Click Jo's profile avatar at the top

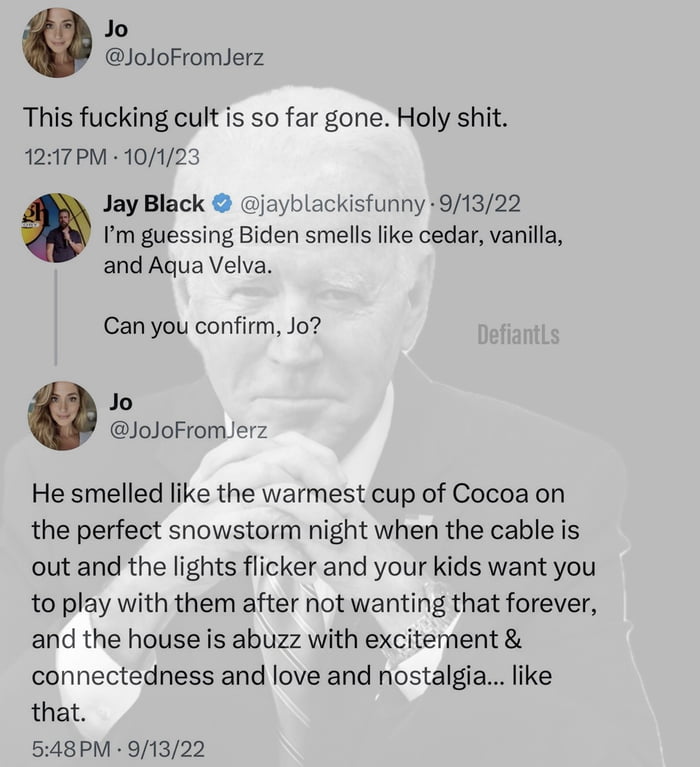(x=57, y=43)
